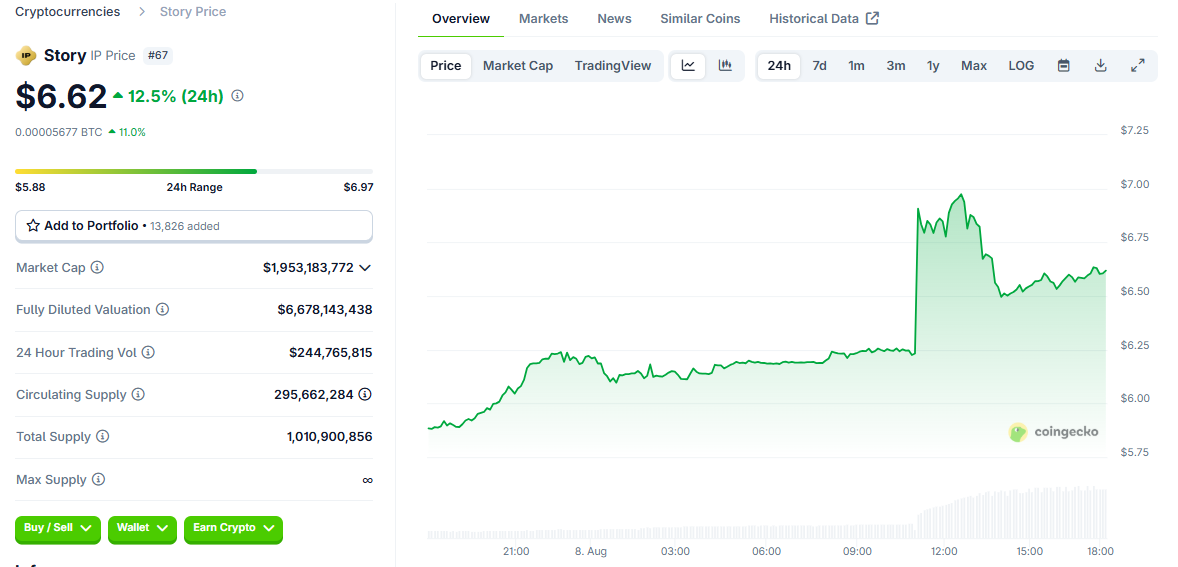Switch to the Similar Coins tab
Screen dimensions: 1178x567
pyautogui.click(x=700, y=19)
